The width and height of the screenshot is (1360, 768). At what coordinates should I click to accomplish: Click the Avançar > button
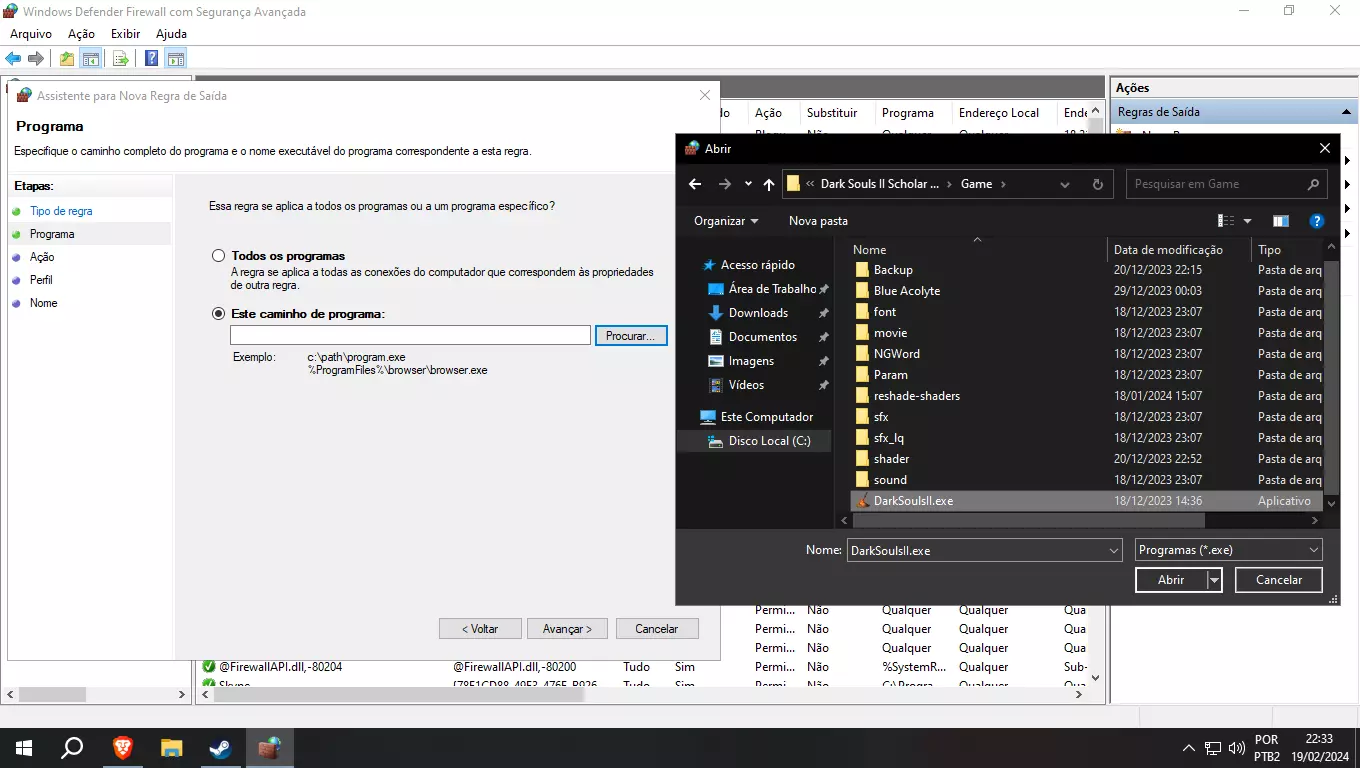tap(567, 629)
